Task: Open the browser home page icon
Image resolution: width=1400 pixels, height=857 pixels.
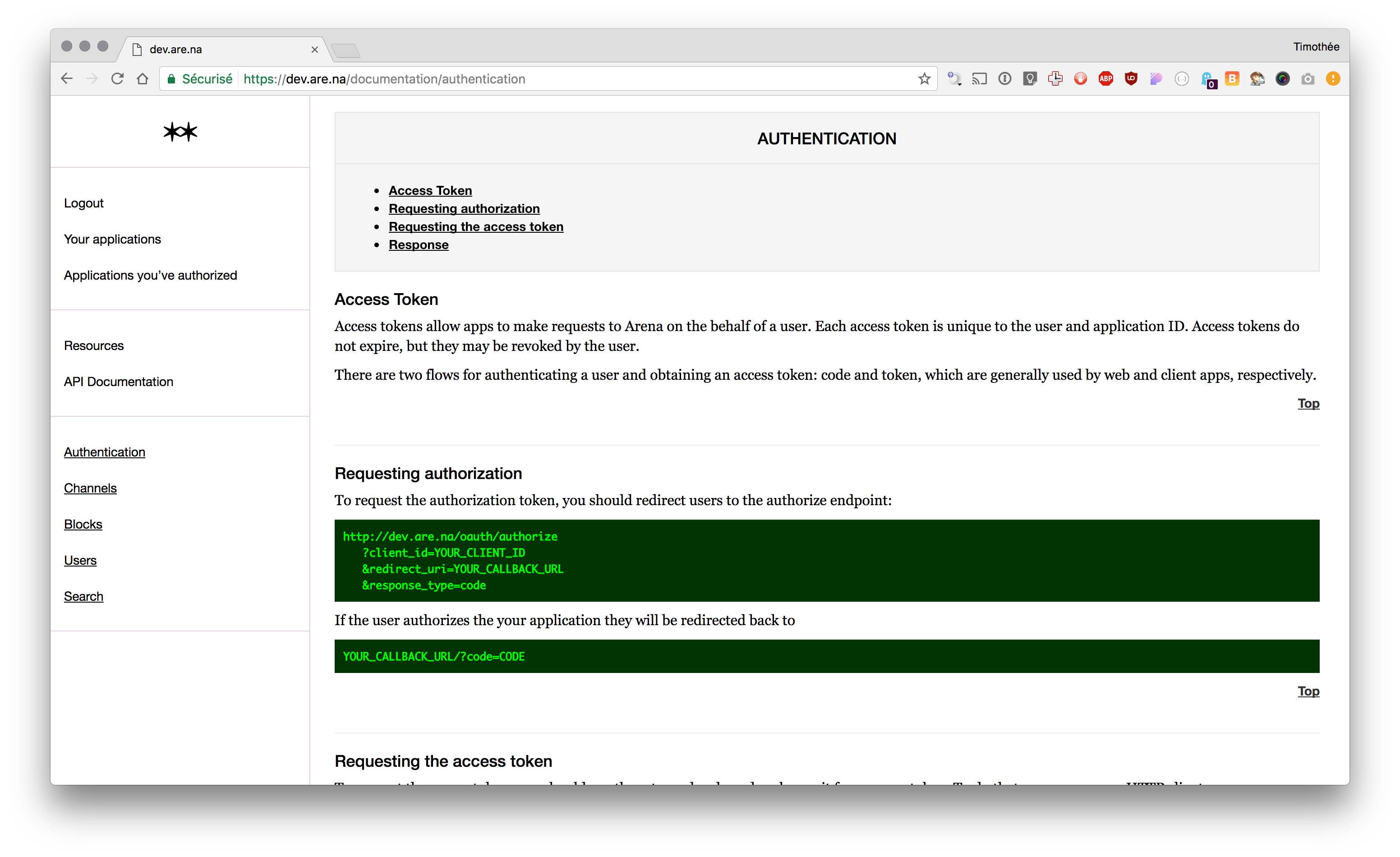Action: (x=143, y=78)
